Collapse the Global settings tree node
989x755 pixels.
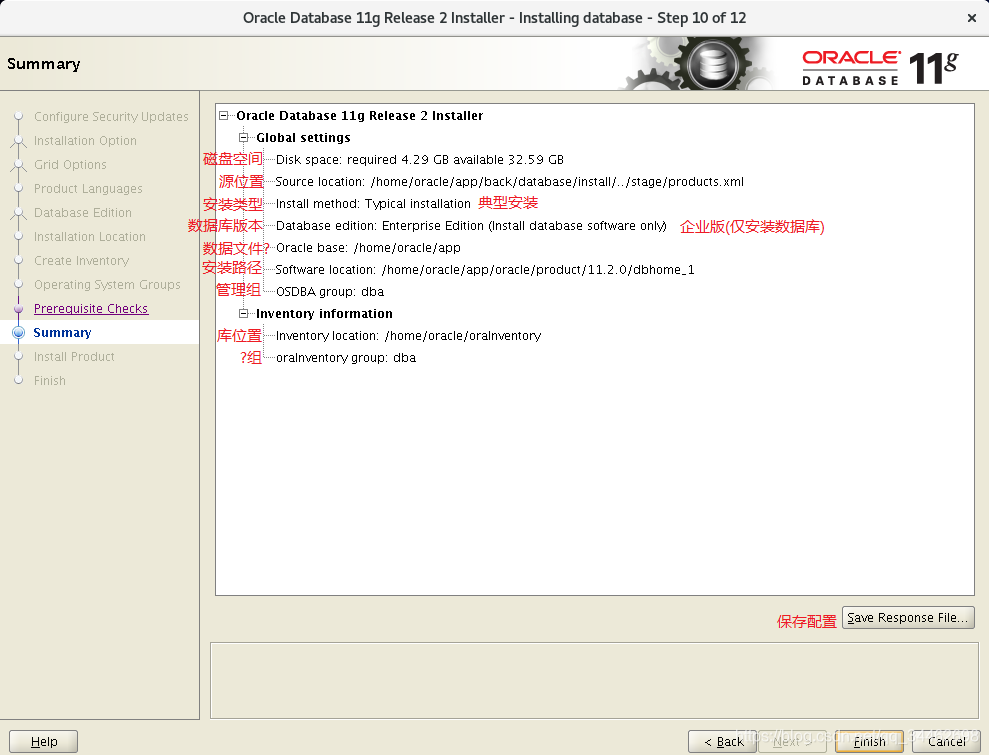tap(243, 138)
